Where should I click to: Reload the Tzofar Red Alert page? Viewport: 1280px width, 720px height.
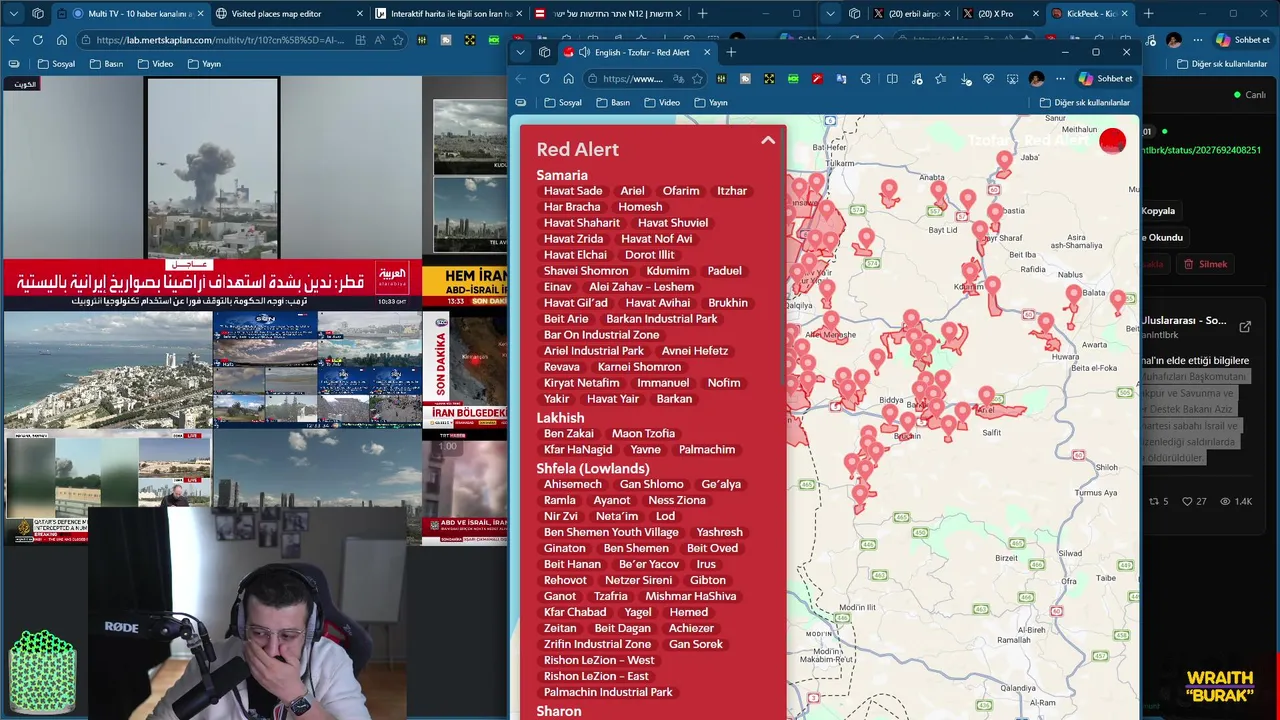(544, 79)
